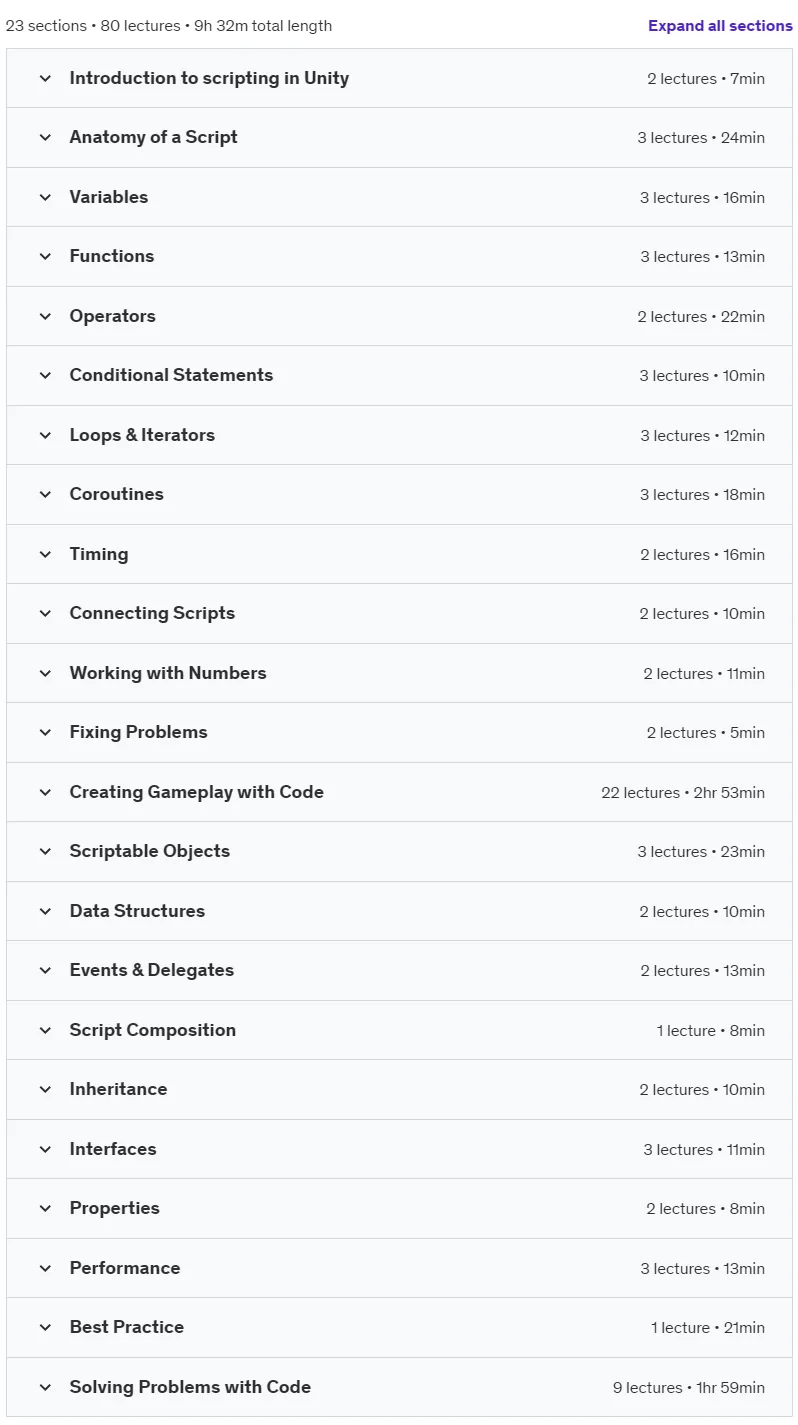Click the Loops & Iterators chevron icon

click(45, 435)
